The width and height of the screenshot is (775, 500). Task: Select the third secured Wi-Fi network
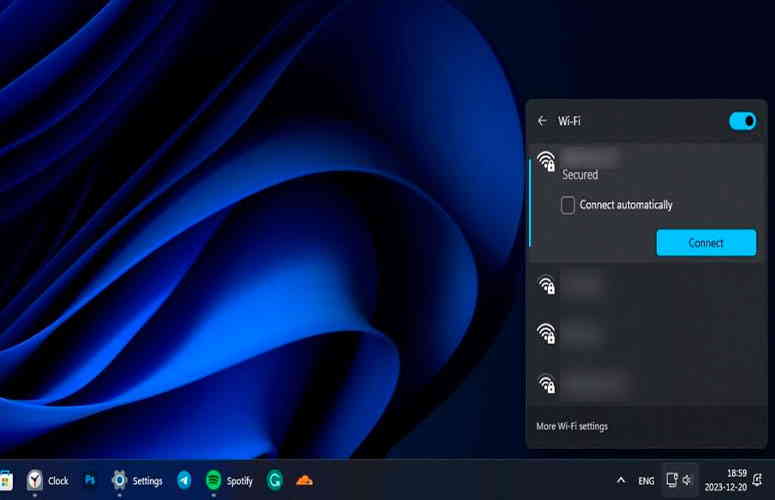(647, 333)
